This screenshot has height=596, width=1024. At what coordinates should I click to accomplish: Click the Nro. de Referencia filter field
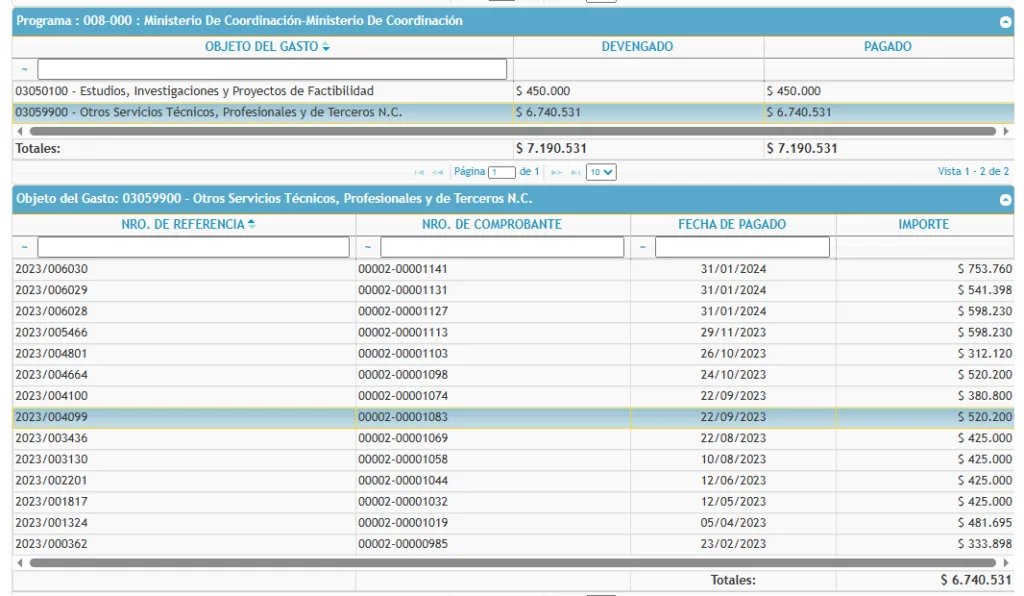193,247
